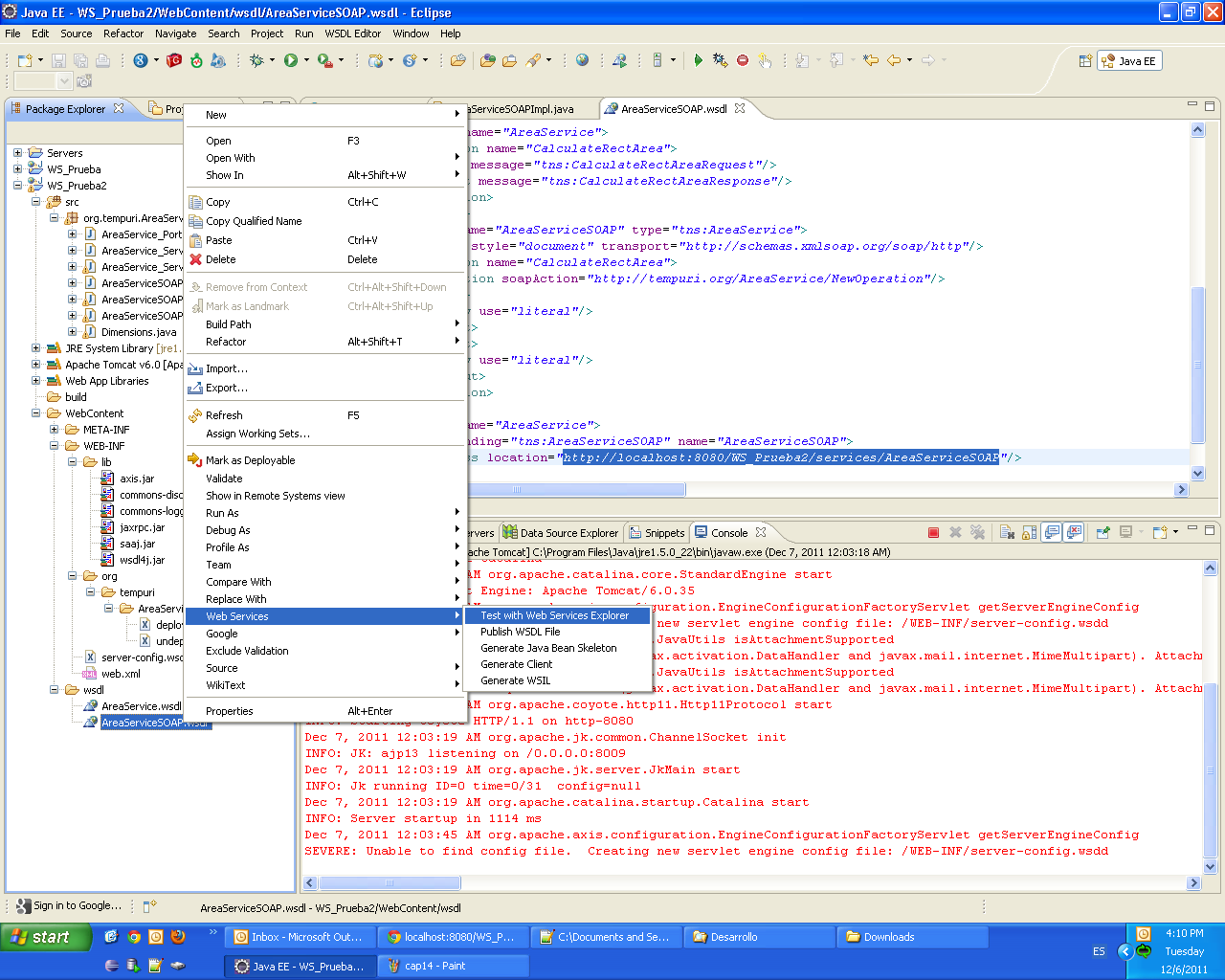The width and height of the screenshot is (1225, 980).
Task: Switch to Snippets tab
Action: point(657,533)
